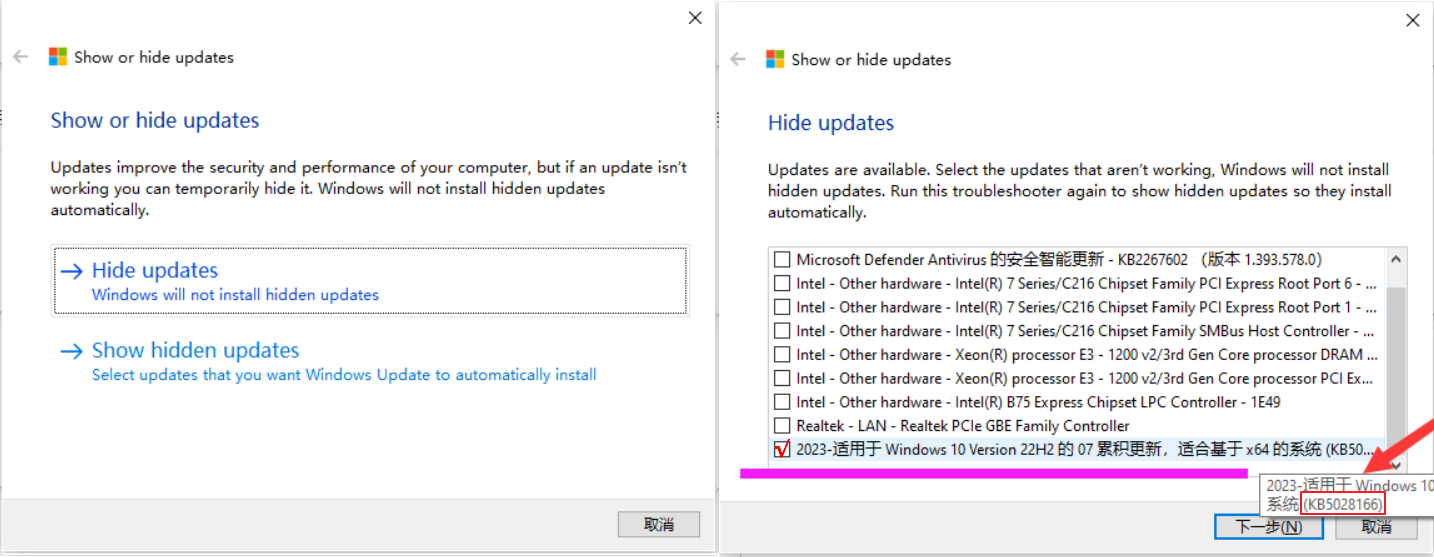This screenshot has width=1434, height=557.
Task: Click the arrow icon beside Show hidden updates
Action: 71,351
